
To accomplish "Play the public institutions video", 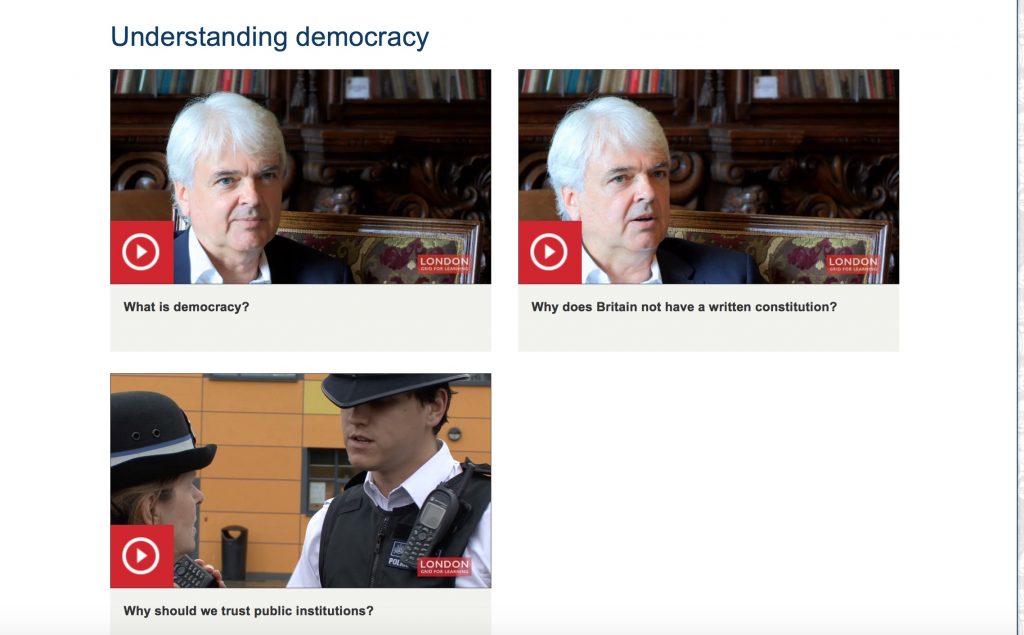I will [142, 557].
